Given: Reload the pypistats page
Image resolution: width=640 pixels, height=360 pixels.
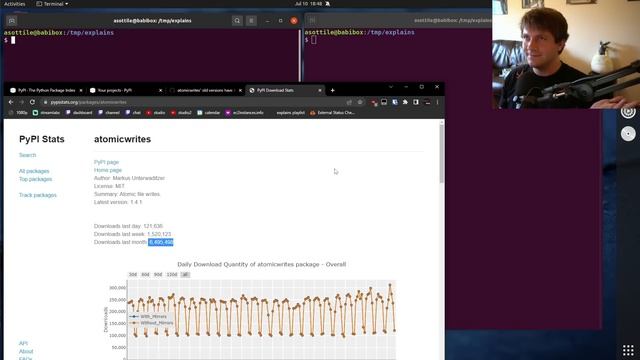Looking at the screenshot, I should [32, 102].
